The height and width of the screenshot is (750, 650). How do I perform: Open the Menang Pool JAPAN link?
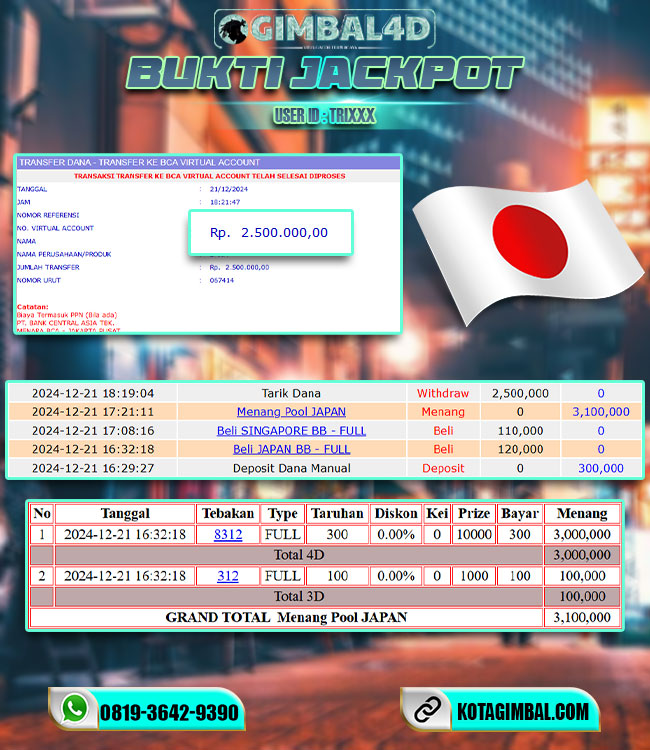(x=291, y=412)
